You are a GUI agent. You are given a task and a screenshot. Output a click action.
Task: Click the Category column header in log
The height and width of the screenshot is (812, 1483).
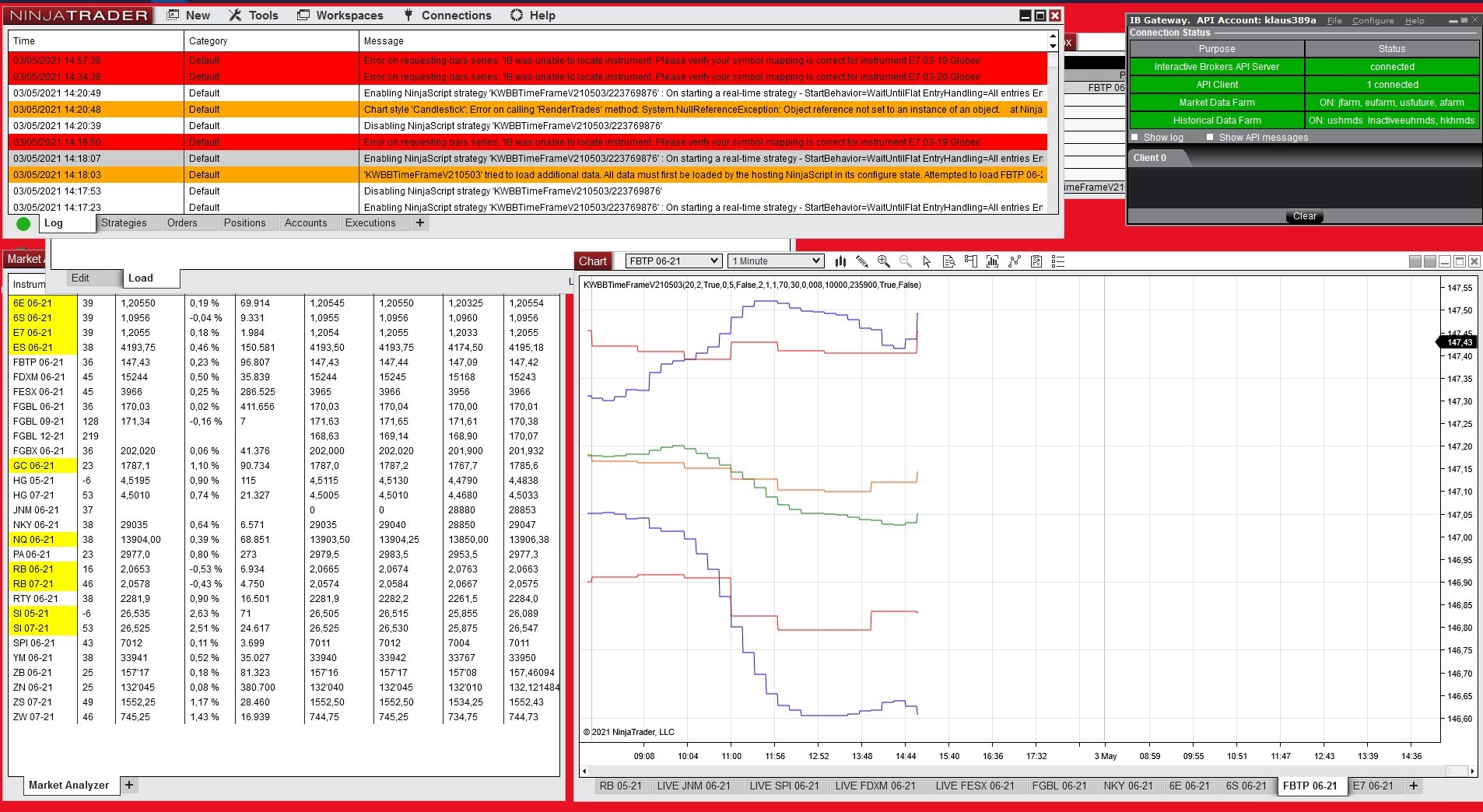271,41
